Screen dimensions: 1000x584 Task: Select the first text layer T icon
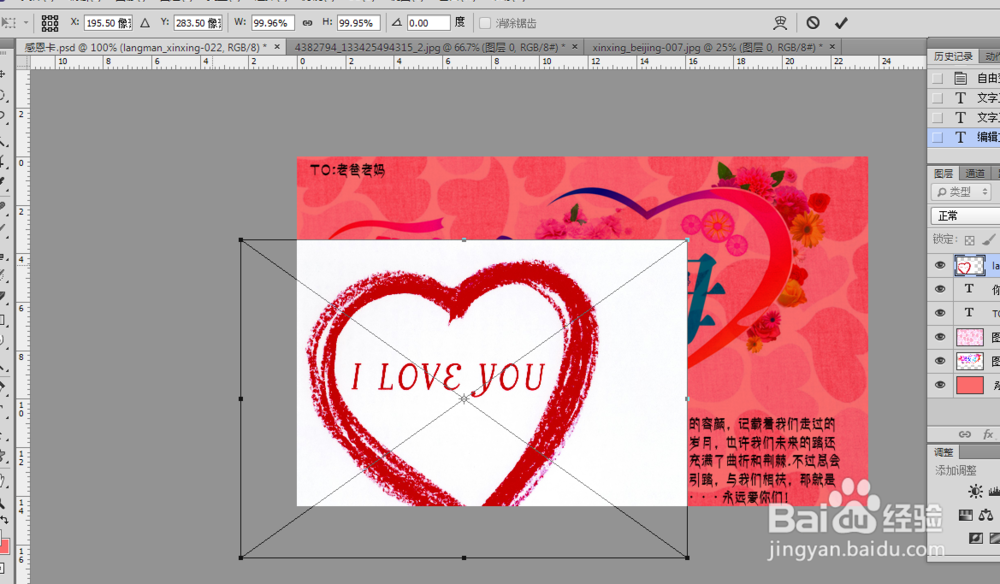coord(969,289)
